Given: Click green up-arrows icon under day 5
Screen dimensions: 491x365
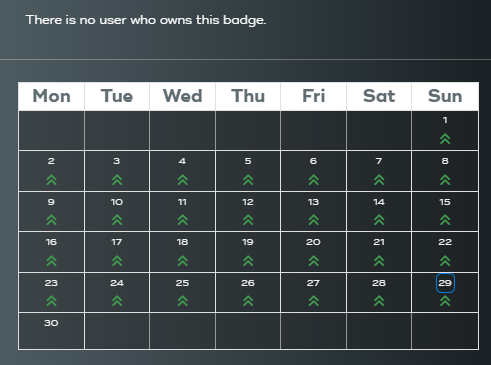Looking at the screenshot, I should pyautogui.click(x=248, y=180).
